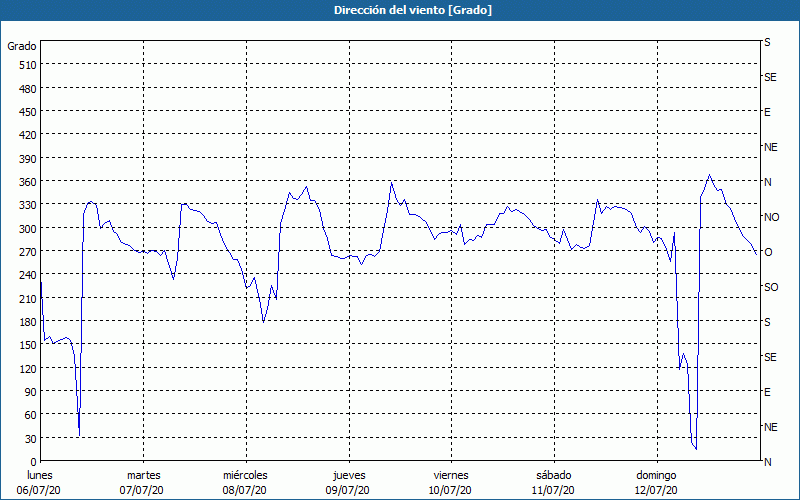Click the 'sábado' day label
The height and width of the screenshot is (500, 800).
tap(553, 475)
